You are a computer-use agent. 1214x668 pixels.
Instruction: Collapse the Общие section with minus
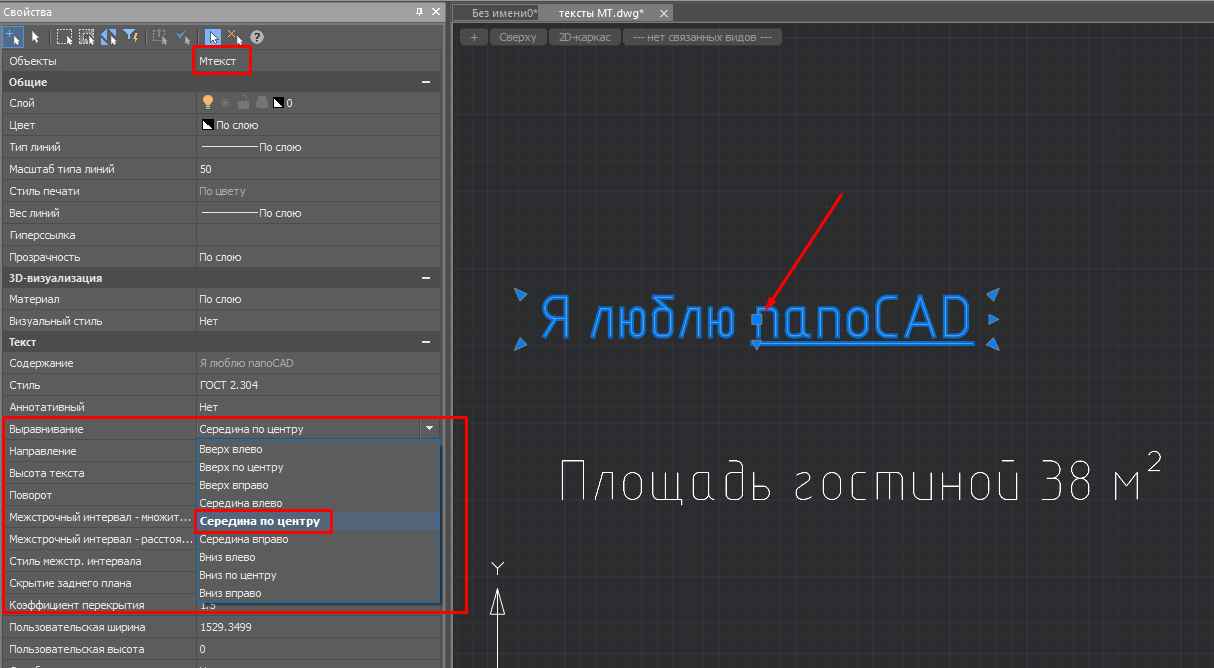pyautogui.click(x=426, y=82)
